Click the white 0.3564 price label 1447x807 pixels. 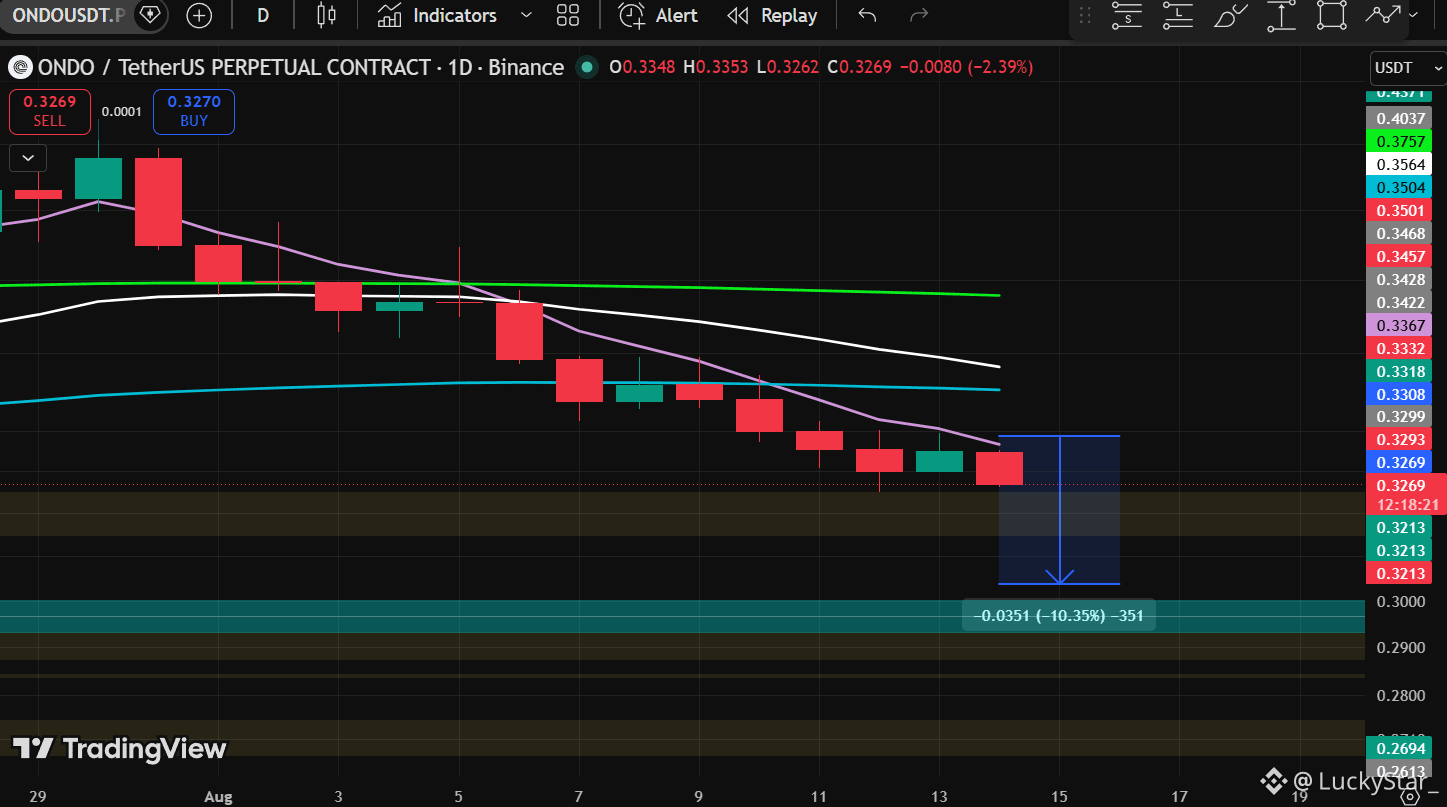(1399, 164)
